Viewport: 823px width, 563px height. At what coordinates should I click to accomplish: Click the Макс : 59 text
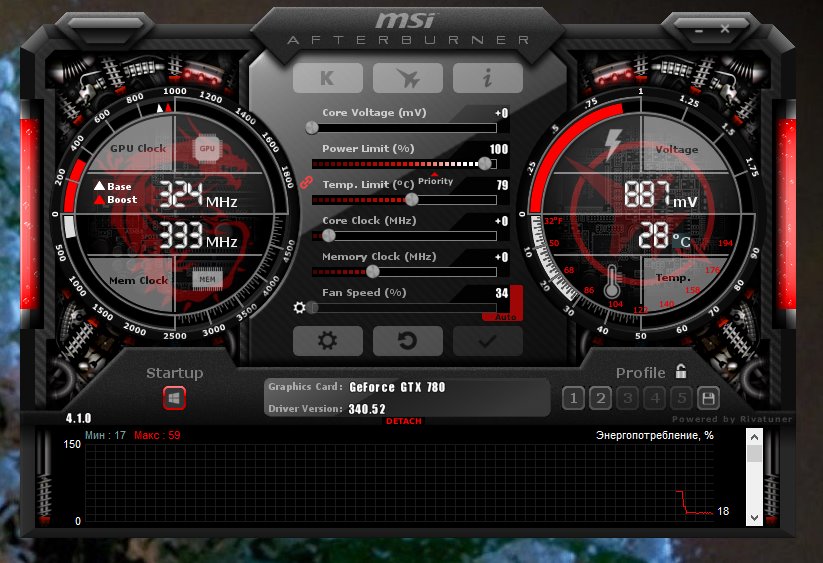click(x=157, y=435)
